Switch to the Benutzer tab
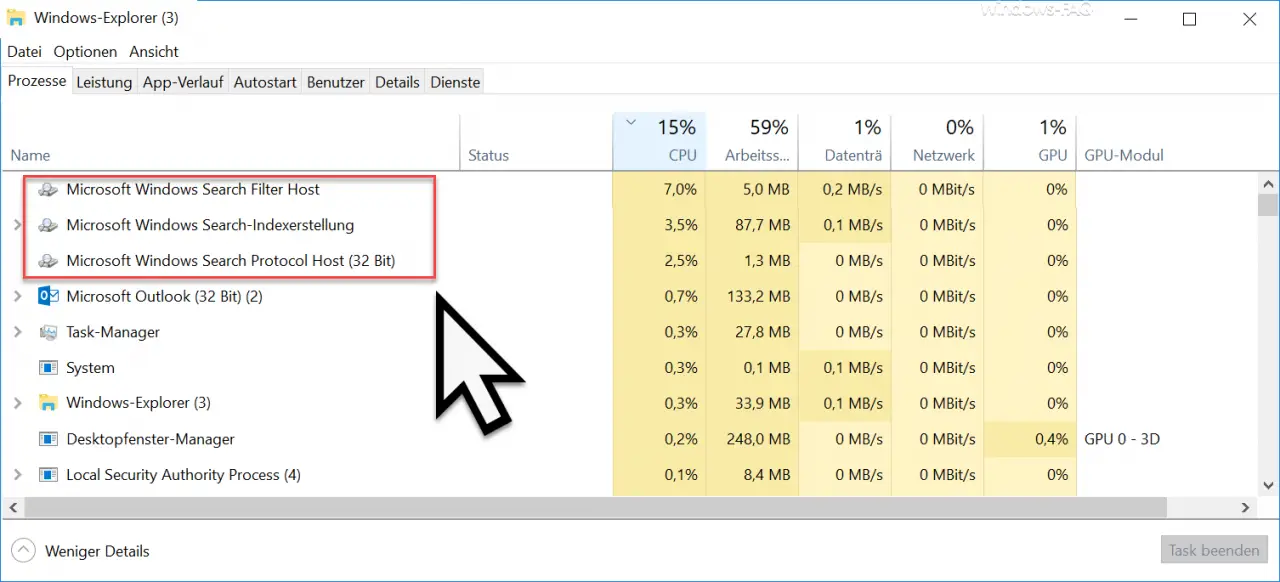 pos(335,82)
